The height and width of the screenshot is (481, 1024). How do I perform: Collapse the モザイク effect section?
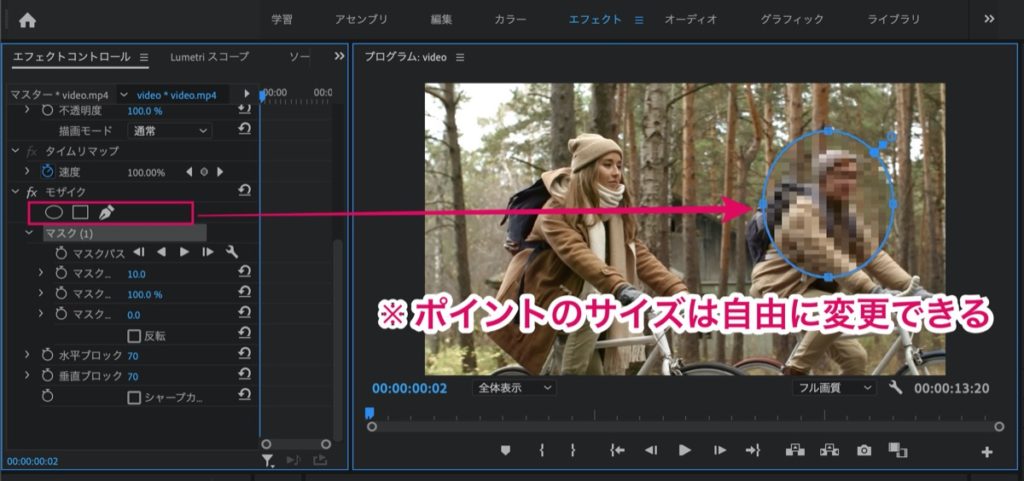tap(16, 192)
